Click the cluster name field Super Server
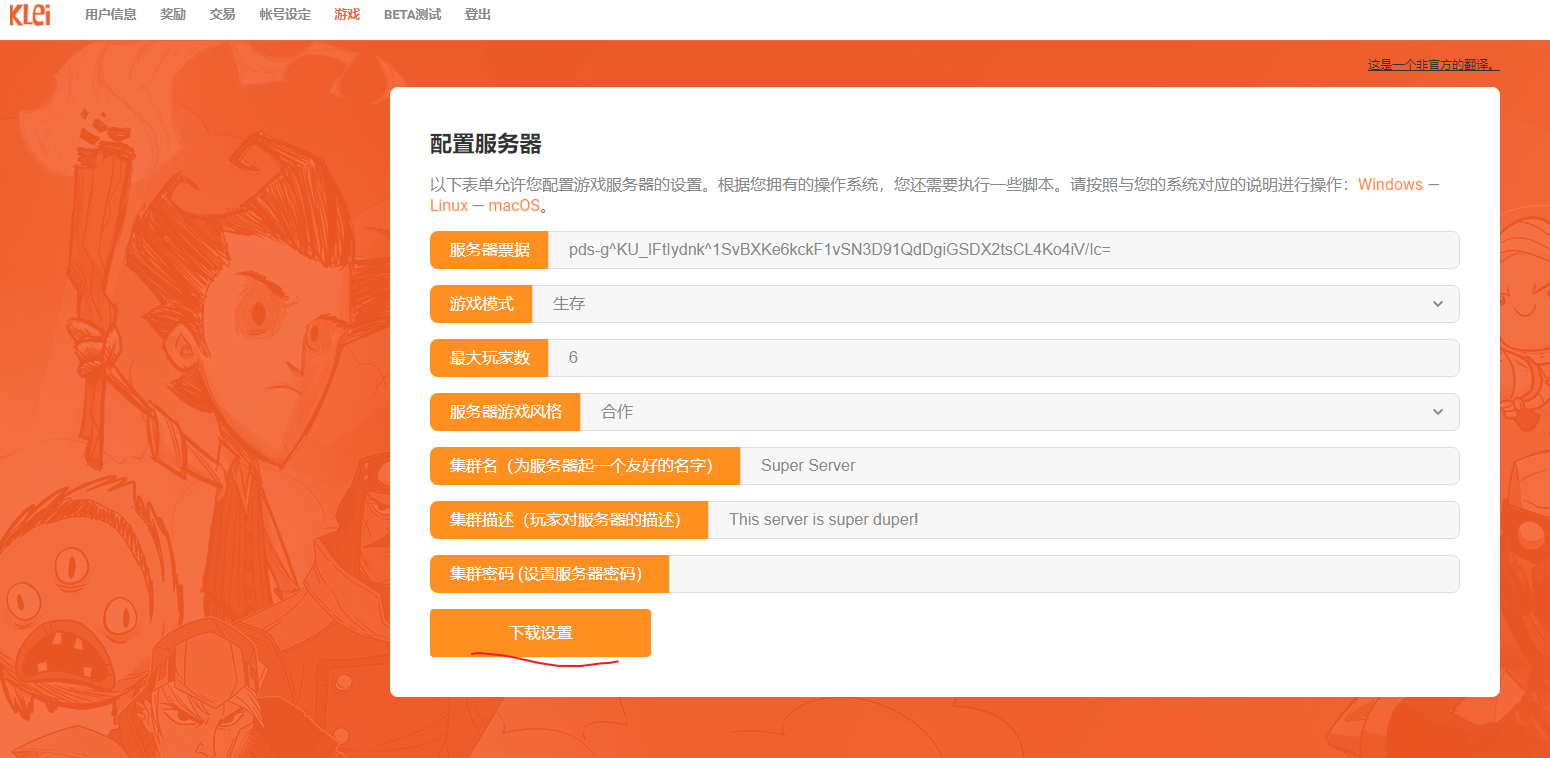 coord(1100,466)
